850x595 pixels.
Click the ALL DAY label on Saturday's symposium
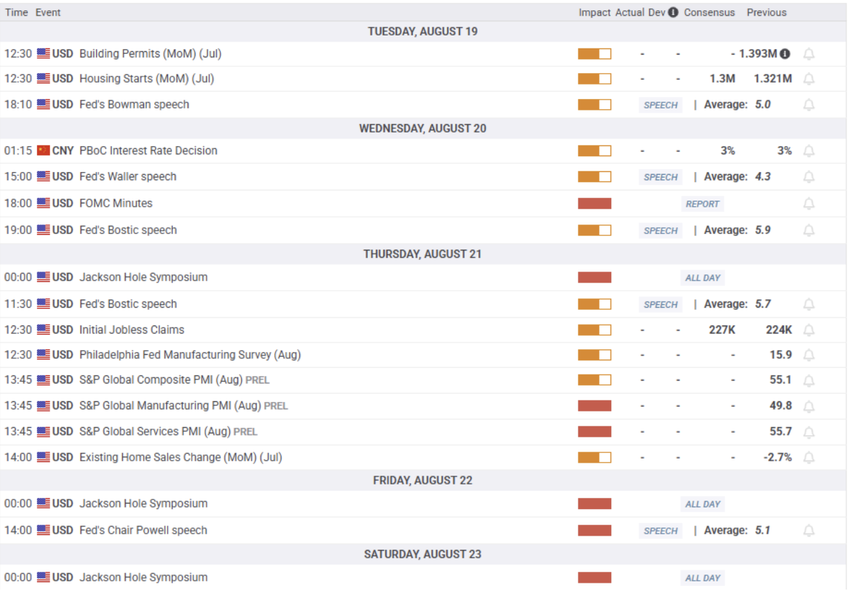pos(703,578)
